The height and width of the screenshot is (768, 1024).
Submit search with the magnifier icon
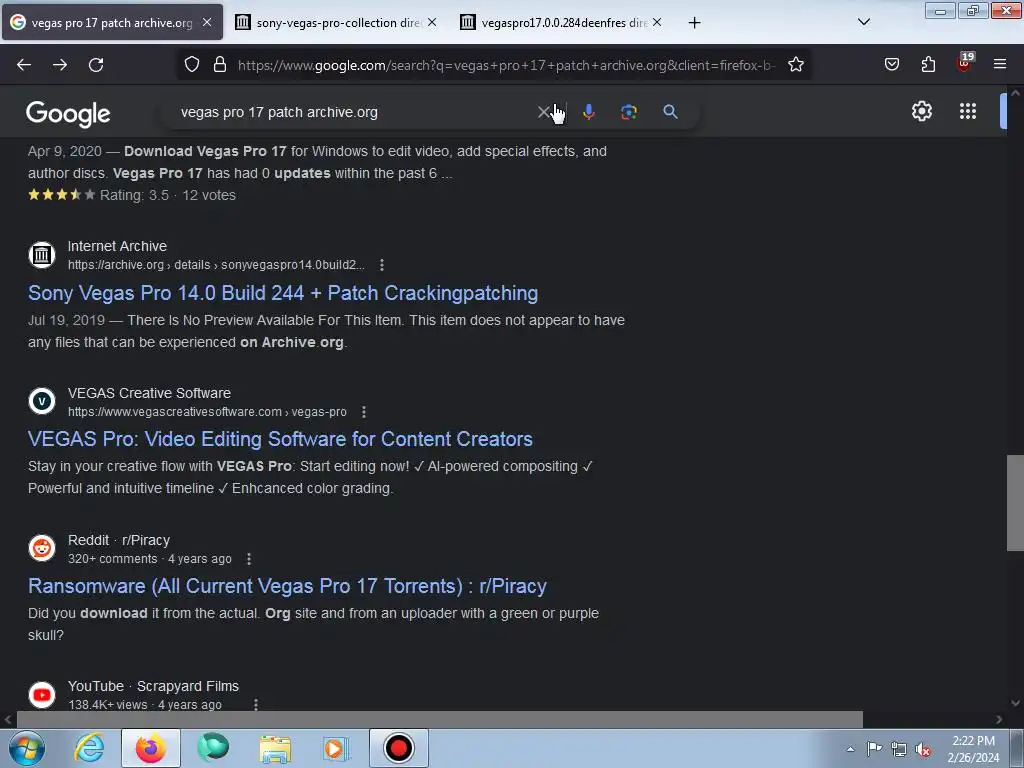[x=670, y=112]
